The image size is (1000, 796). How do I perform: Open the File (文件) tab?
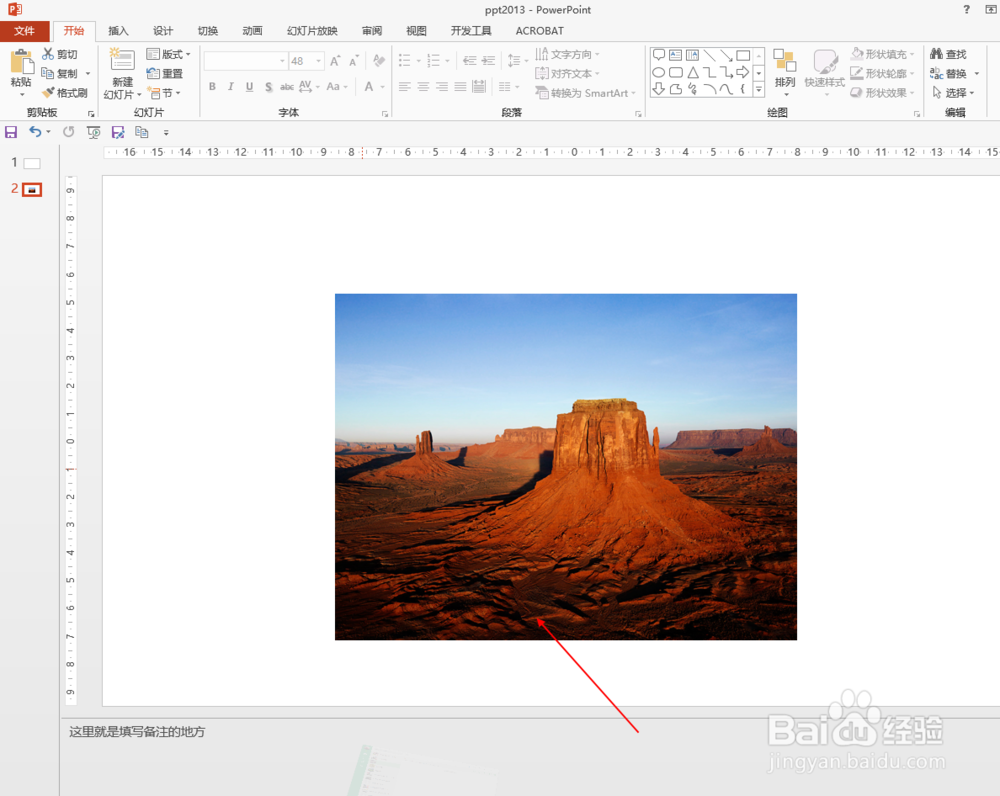[x=24, y=31]
